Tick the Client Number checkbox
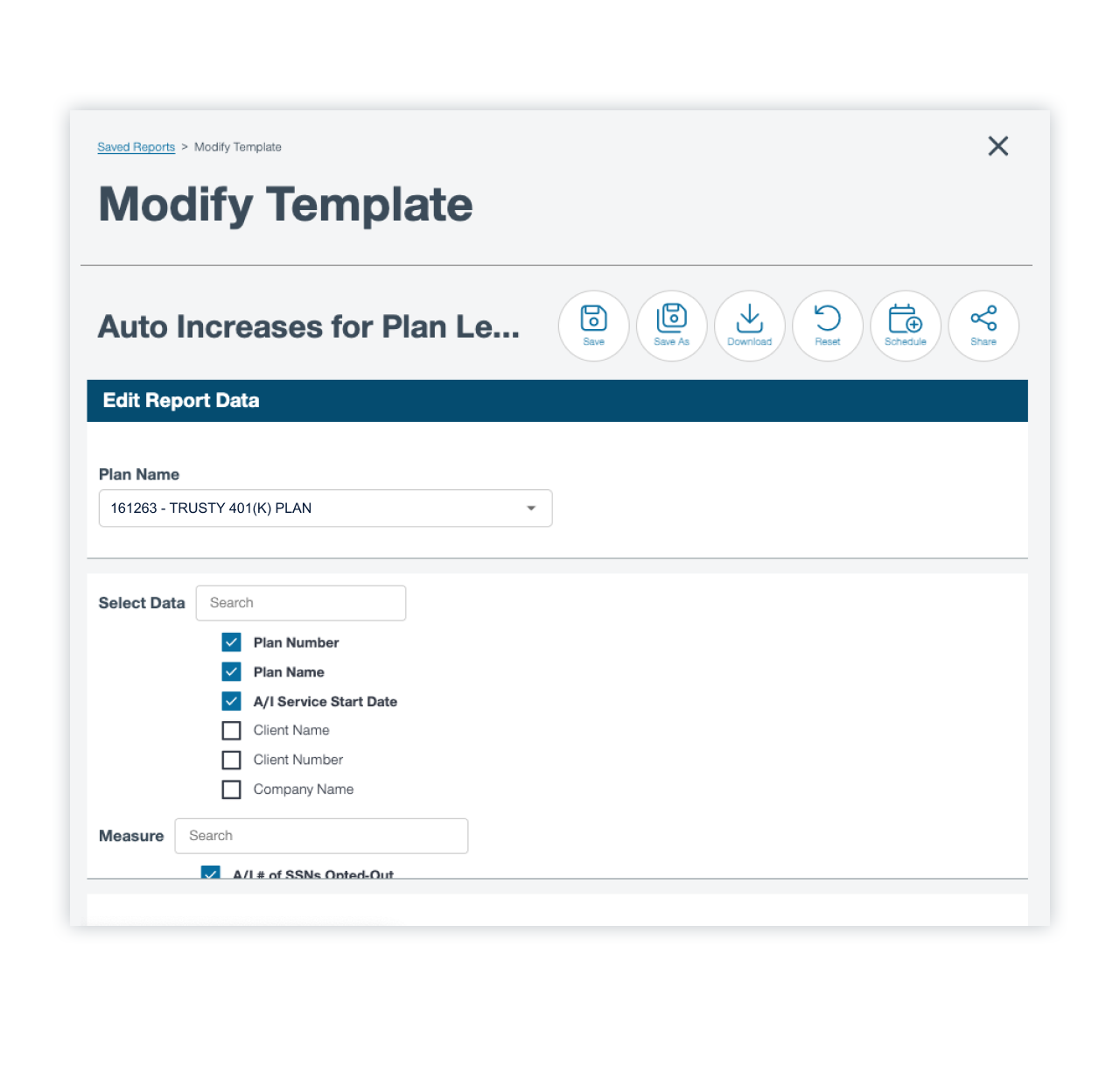Viewport: 1120px width, 1066px height. [x=231, y=760]
